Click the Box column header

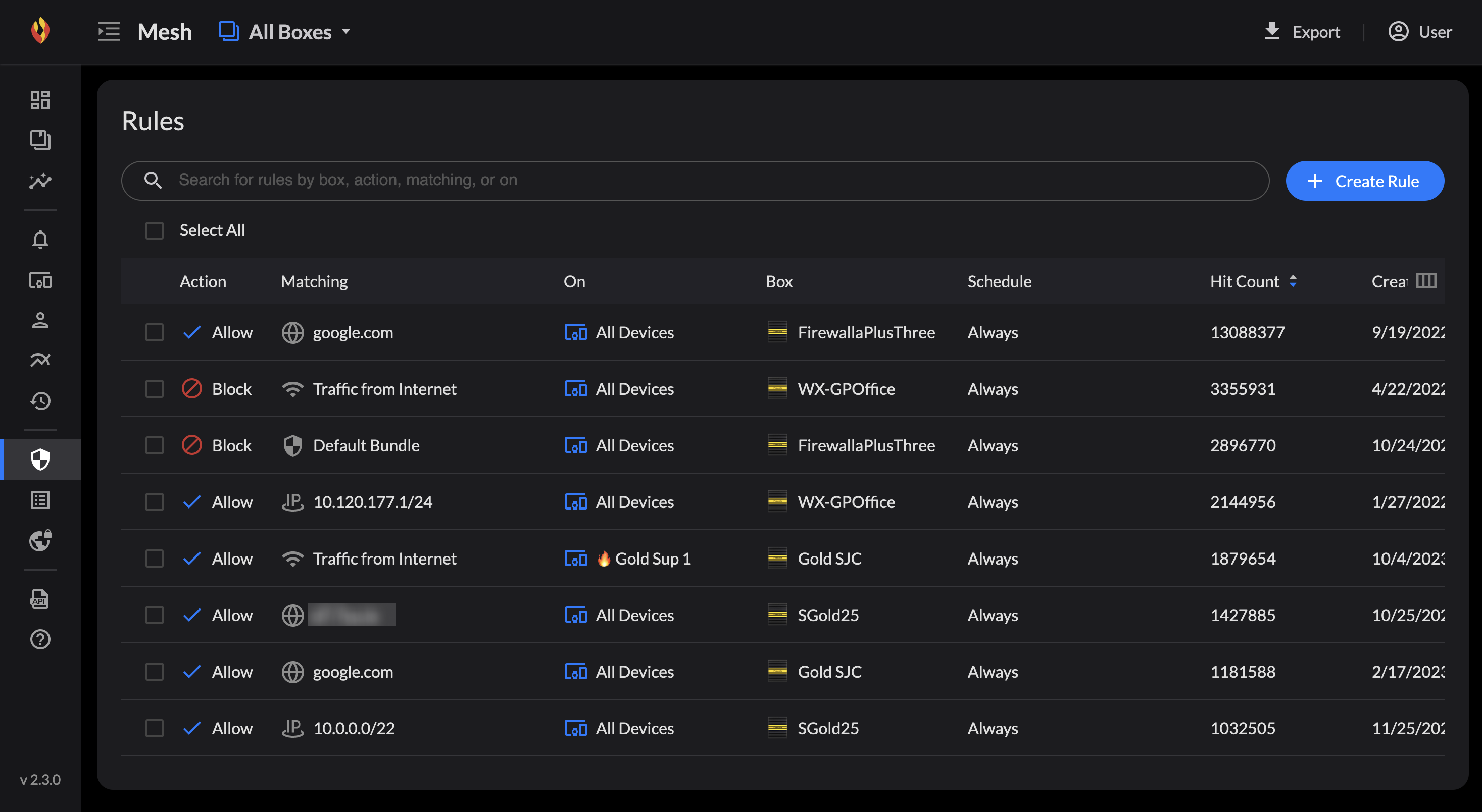pos(779,281)
